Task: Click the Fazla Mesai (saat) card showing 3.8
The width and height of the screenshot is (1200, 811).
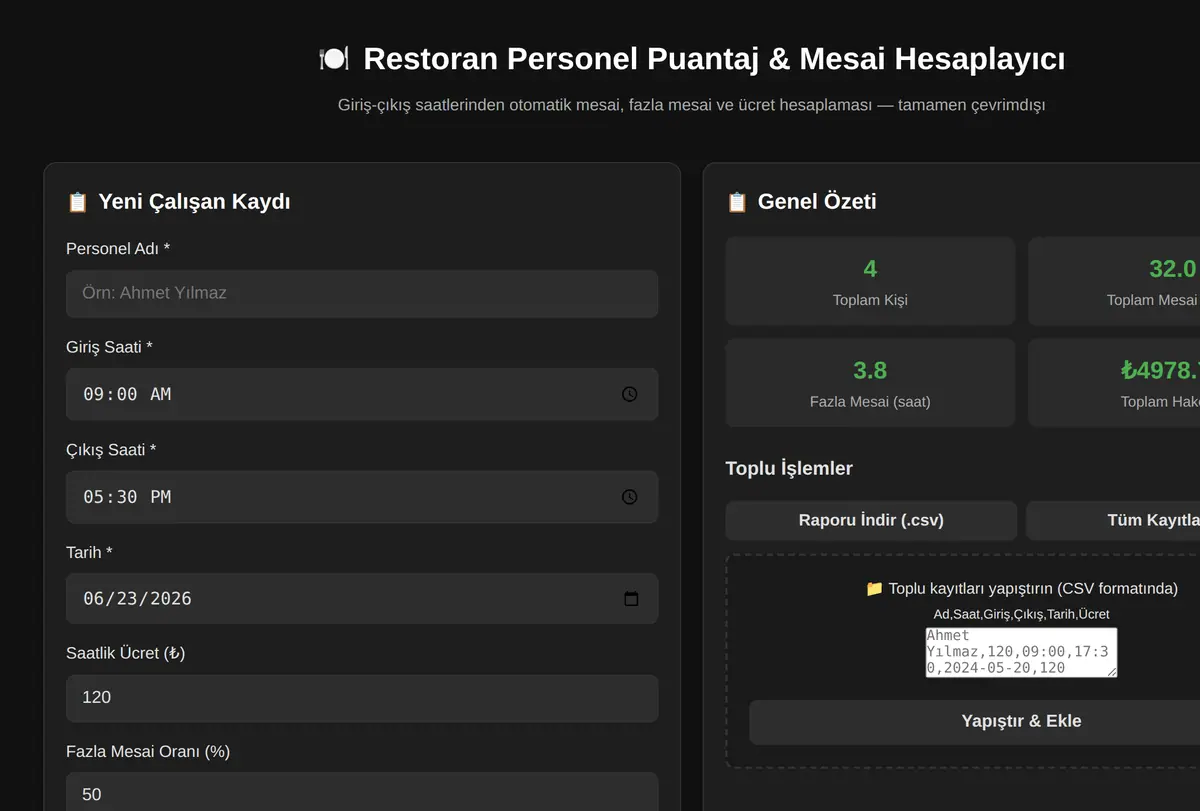Action: click(870, 383)
